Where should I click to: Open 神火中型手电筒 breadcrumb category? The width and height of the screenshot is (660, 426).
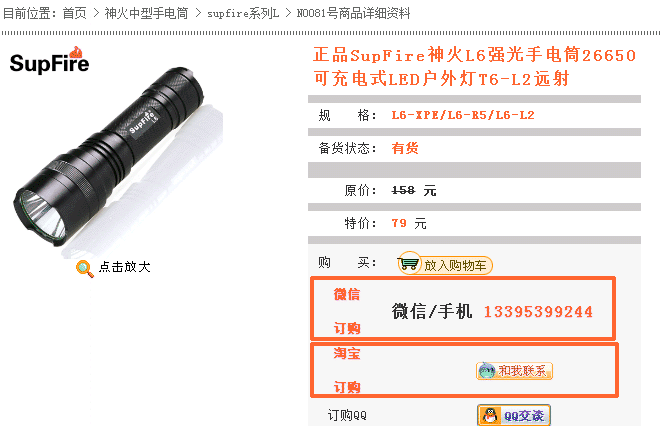[x=146, y=13]
